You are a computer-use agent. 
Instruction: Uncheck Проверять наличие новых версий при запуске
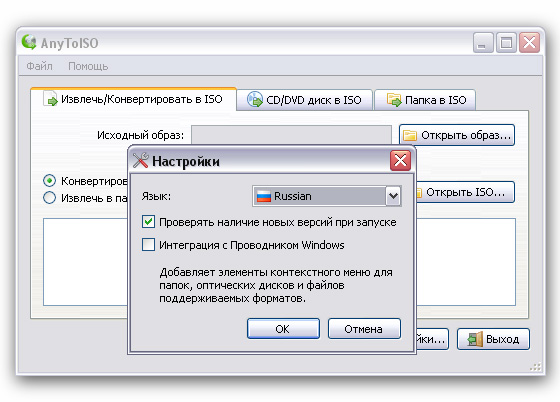148,222
